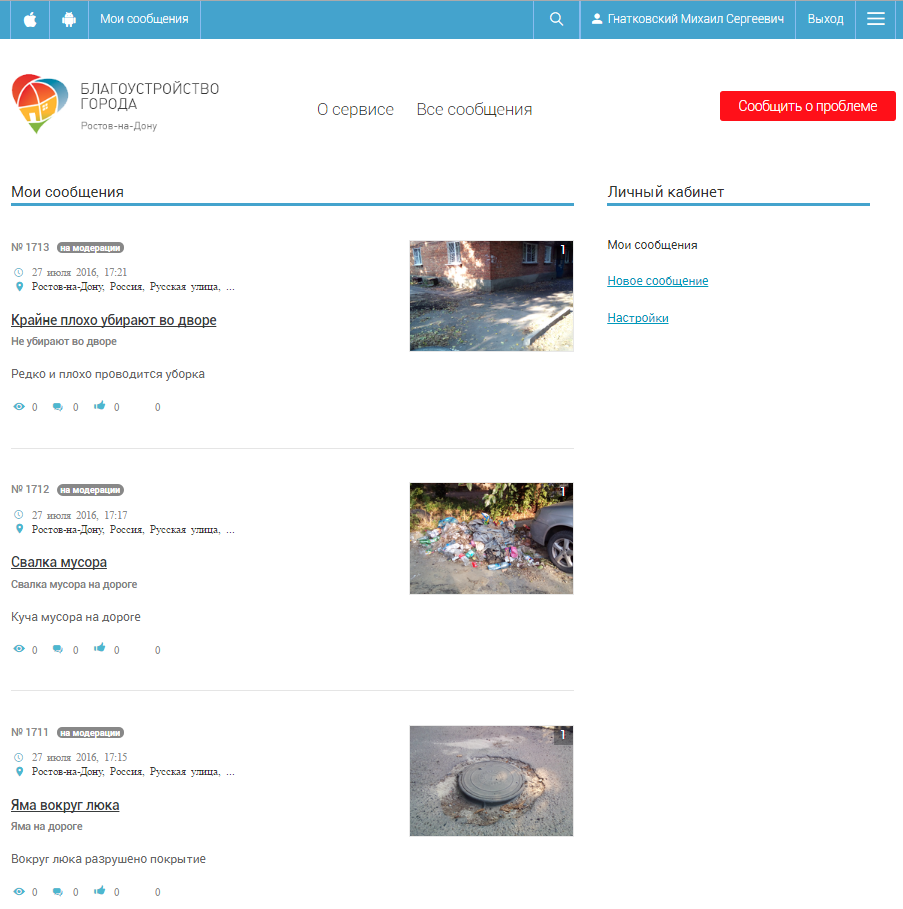Click на модерации badge on № 1713
Screen dimensions: 903x909
pyautogui.click(x=90, y=248)
